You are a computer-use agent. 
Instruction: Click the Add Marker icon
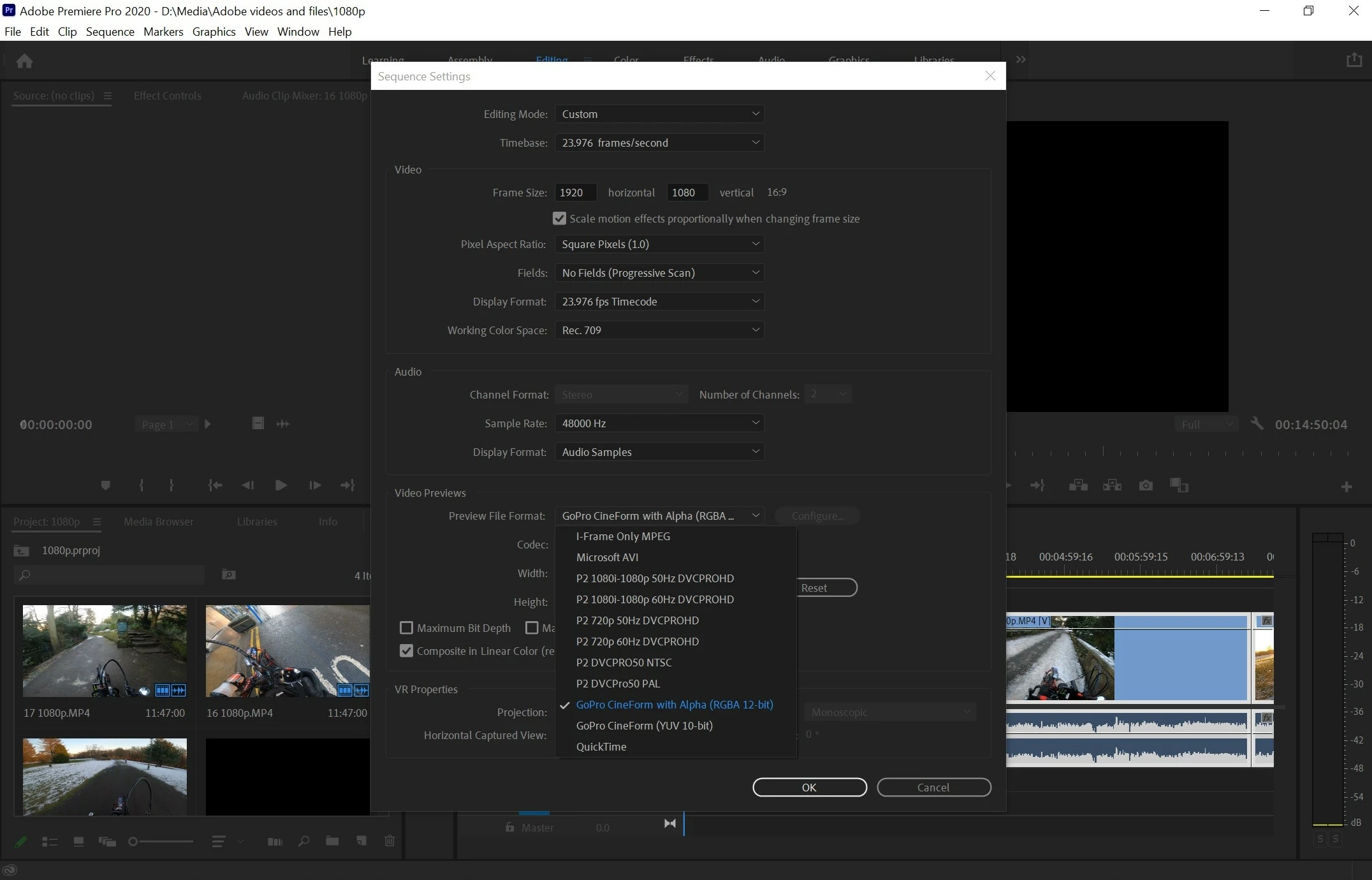pyautogui.click(x=106, y=486)
